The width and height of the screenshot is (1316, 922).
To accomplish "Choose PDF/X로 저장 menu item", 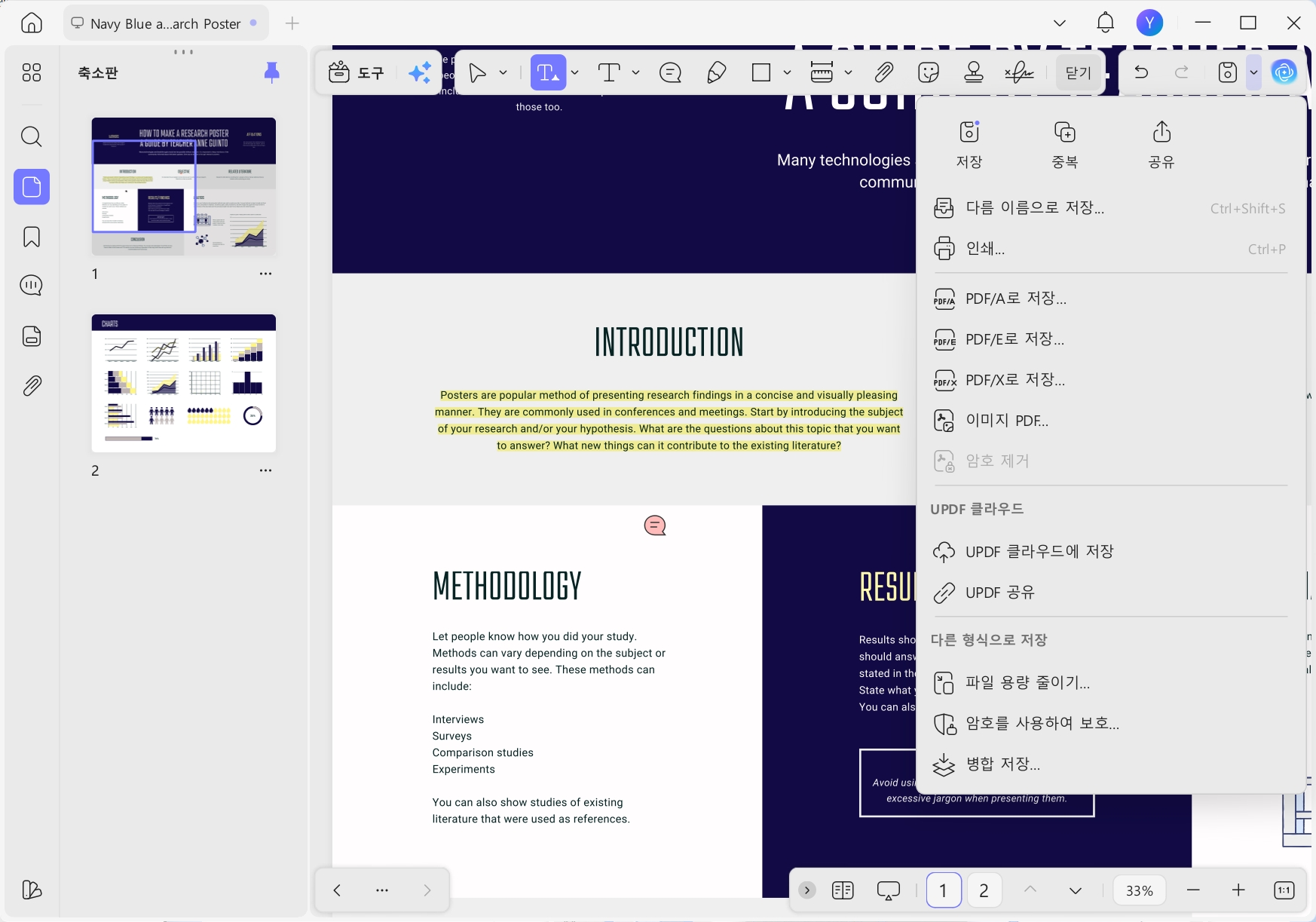I will coord(1109,380).
